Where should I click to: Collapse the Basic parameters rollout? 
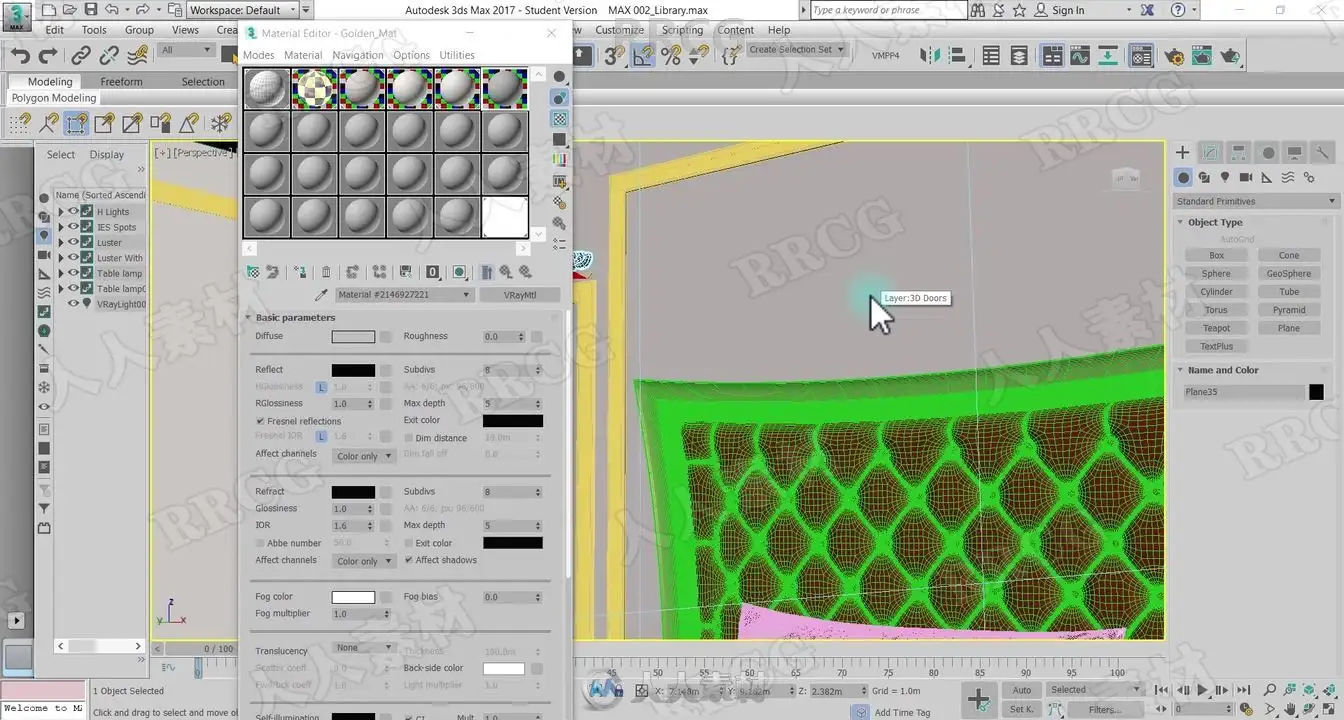pos(295,317)
